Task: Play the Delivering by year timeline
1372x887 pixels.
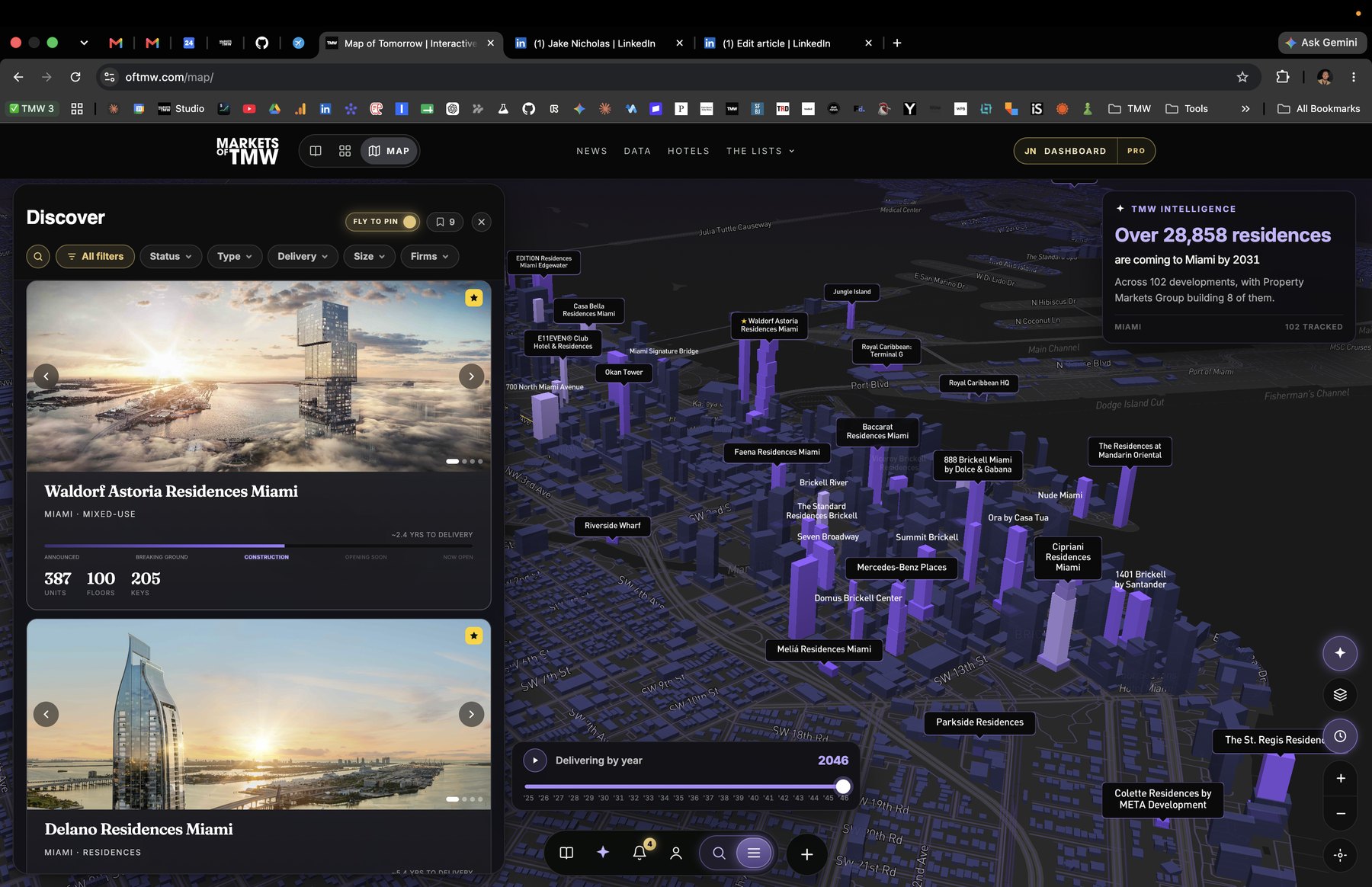Action: coord(535,761)
